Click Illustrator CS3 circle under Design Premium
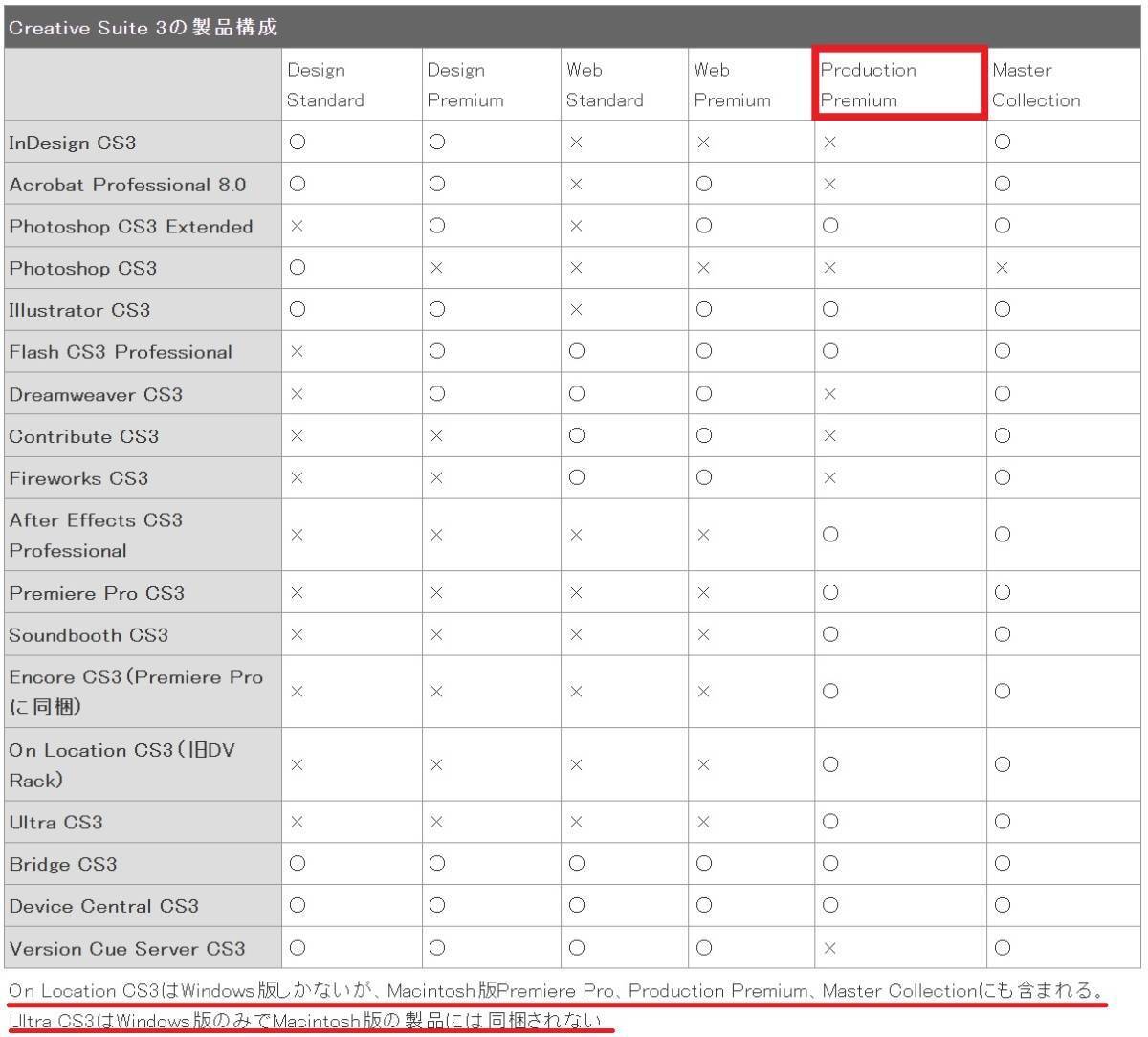The image size is (1148, 1037). [x=436, y=310]
